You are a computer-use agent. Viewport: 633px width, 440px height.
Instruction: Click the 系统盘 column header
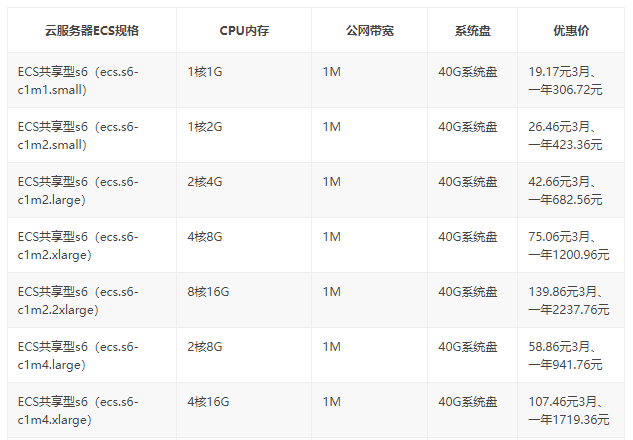click(x=472, y=31)
